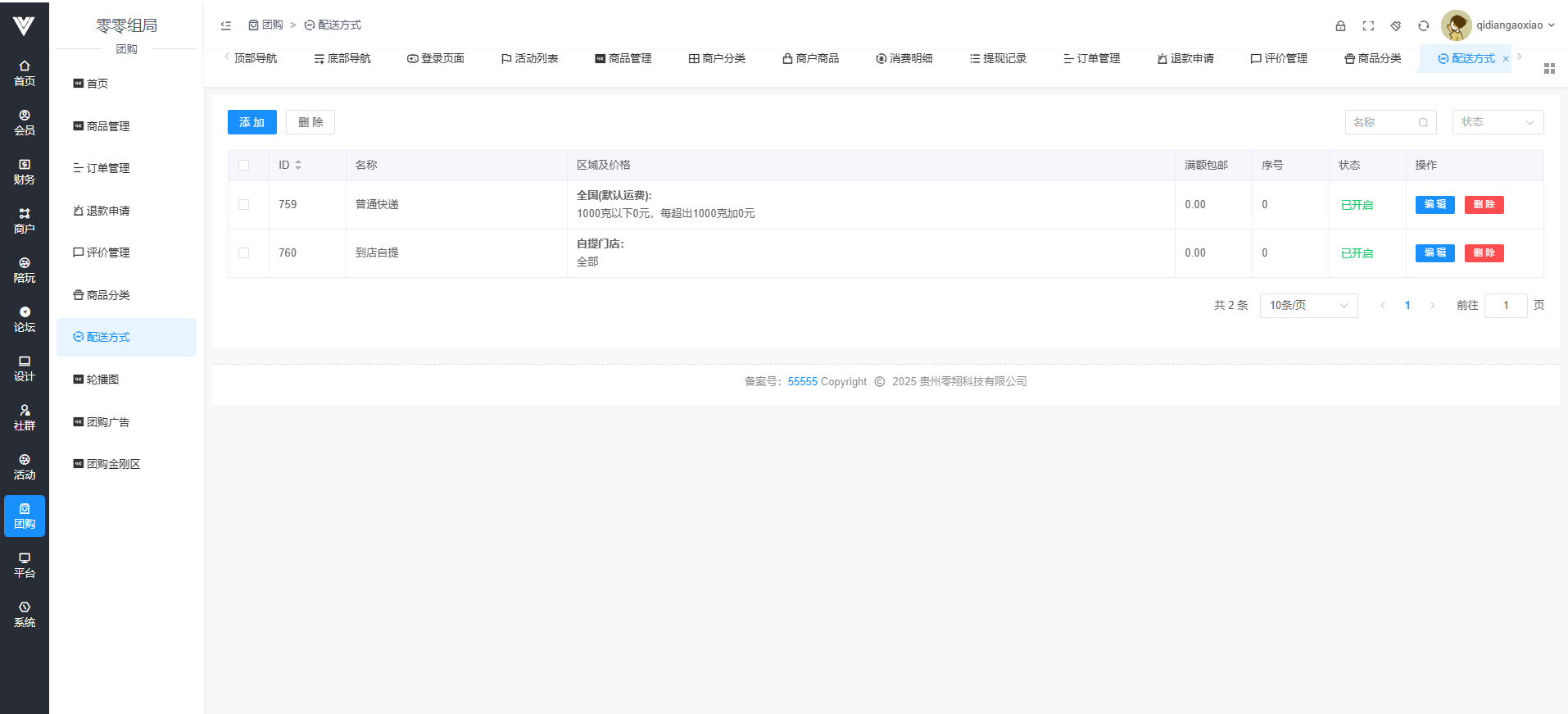Image resolution: width=1568 pixels, height=714 pixels.
Task: Click the lock screen icon
Action: pyautogui.click(x=1340, y=25)
